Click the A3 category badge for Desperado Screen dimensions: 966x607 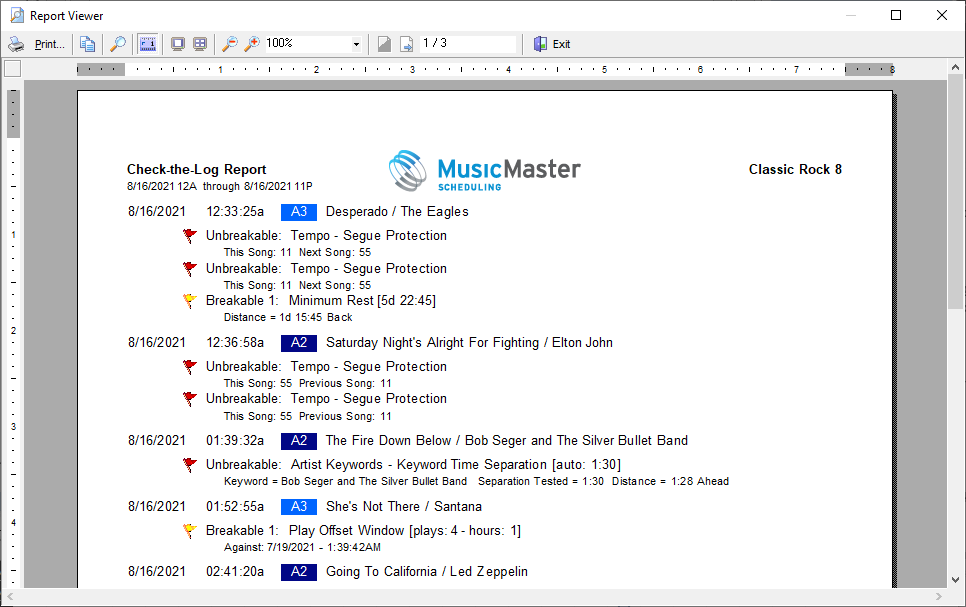[299, 212]
